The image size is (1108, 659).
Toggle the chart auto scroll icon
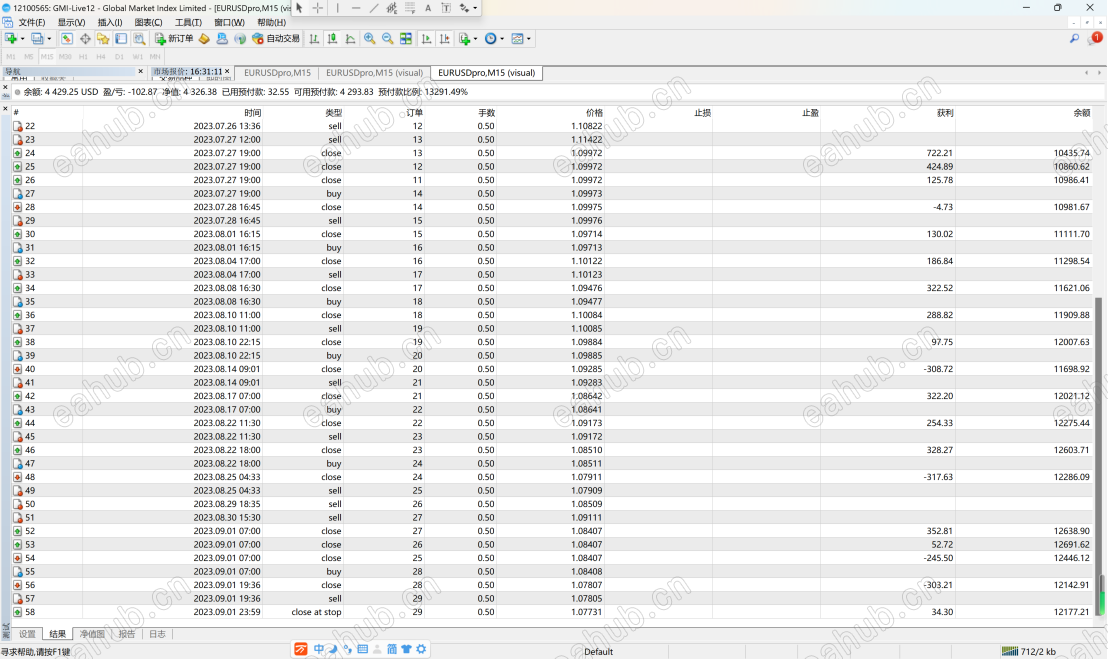[426, 39]
